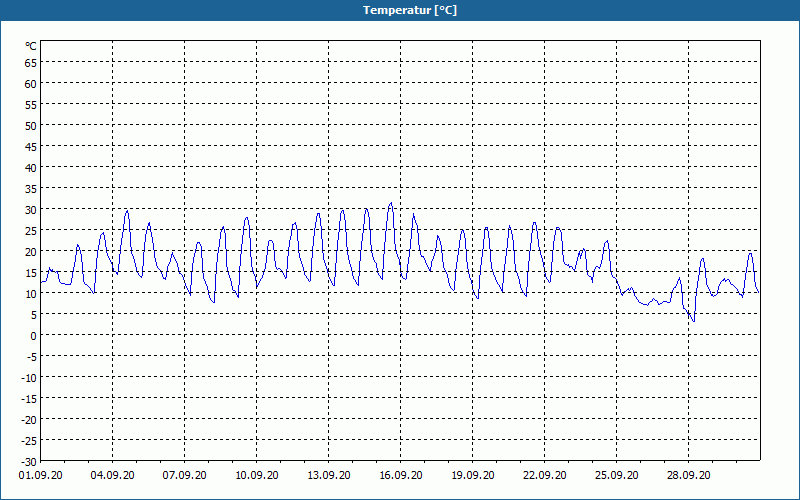The width and height of the screenshot is (800, 500).
Task: Click the -5 value on the y-axis
Action: [x=32, y=357]
